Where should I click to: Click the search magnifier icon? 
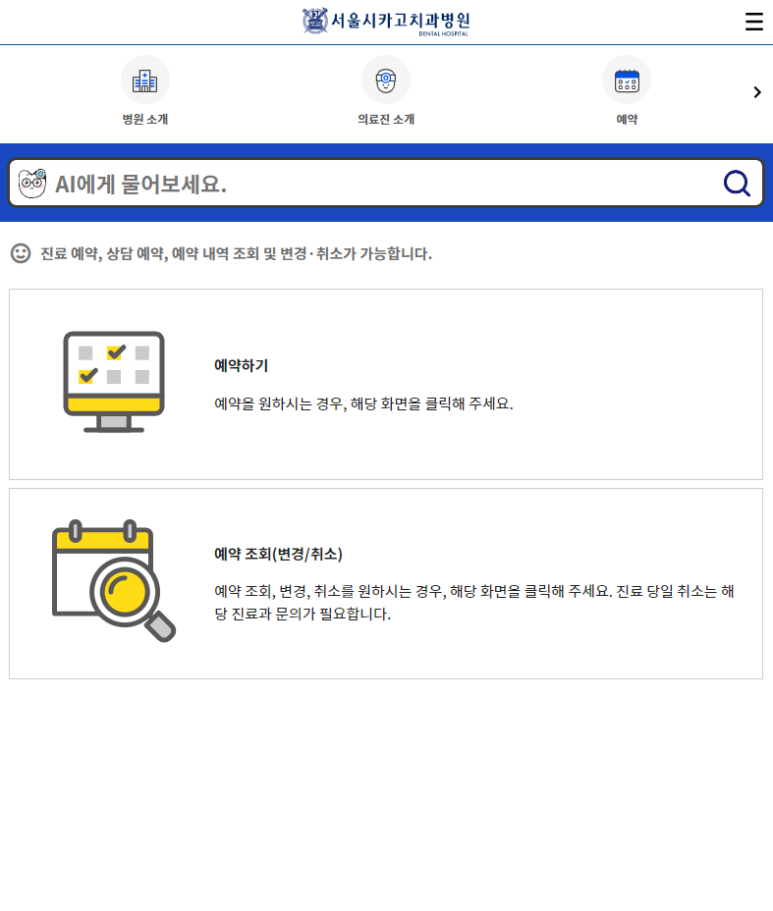[x=736, y=184]
